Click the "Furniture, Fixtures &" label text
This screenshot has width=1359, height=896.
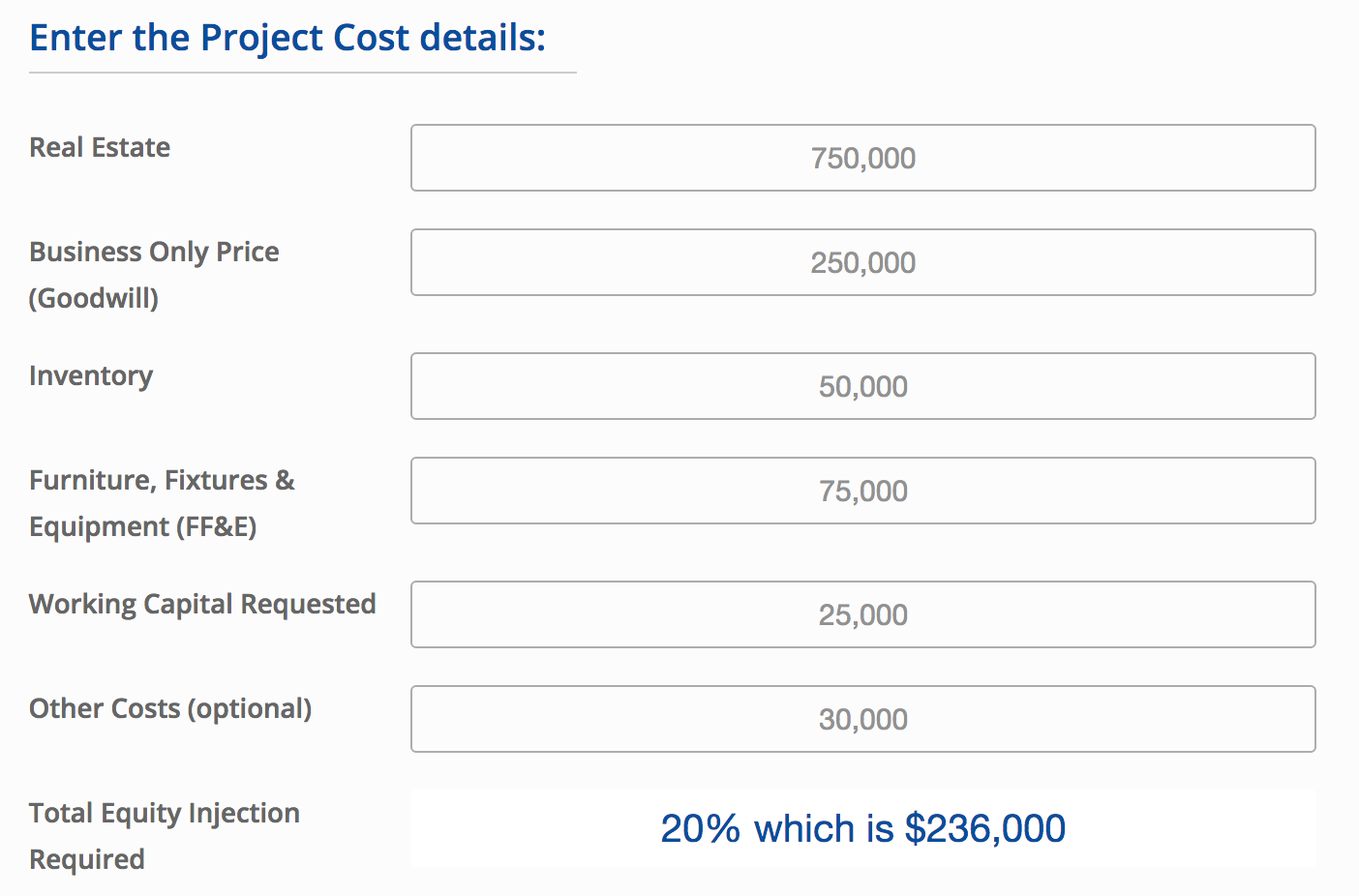(x=162, y=480)
